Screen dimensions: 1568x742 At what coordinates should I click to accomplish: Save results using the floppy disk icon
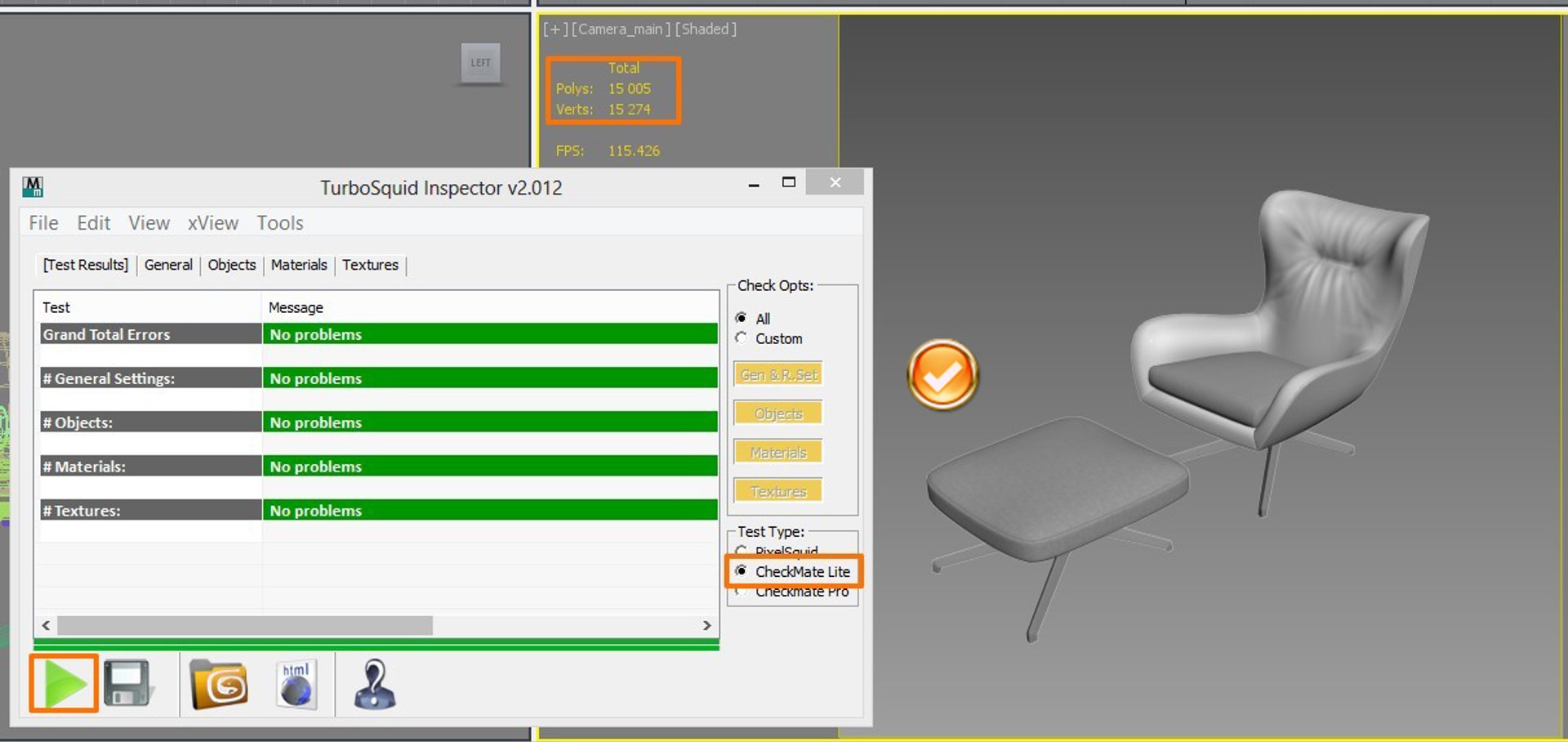click(x=127, y=683)
